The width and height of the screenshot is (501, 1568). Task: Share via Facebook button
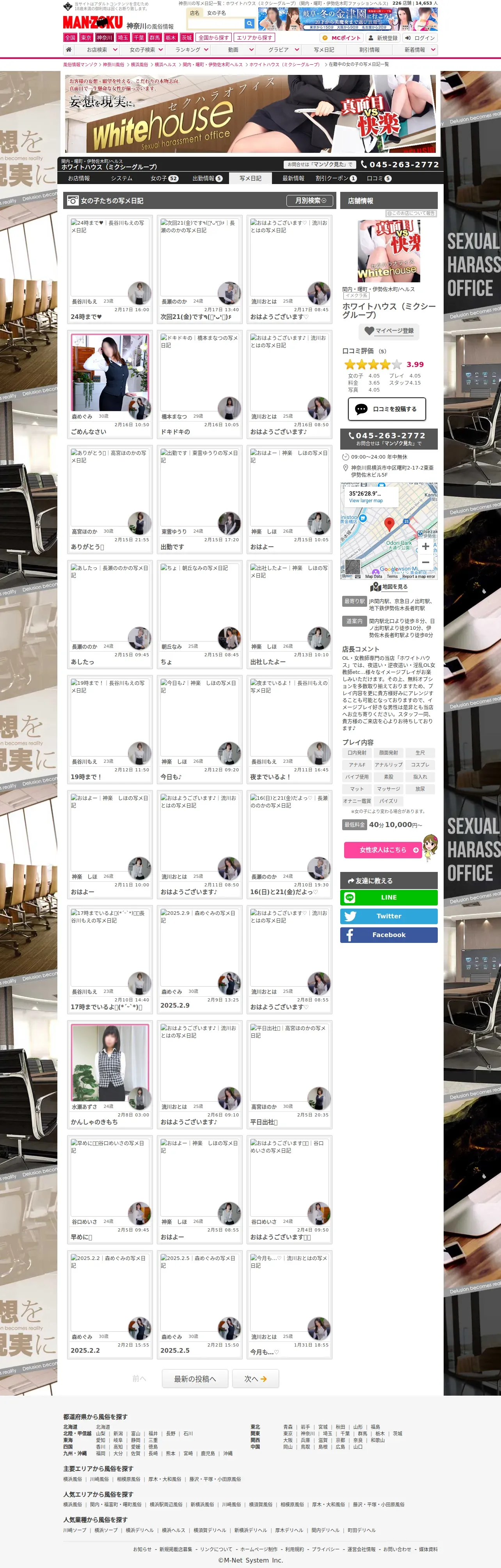tap(388, 935)
